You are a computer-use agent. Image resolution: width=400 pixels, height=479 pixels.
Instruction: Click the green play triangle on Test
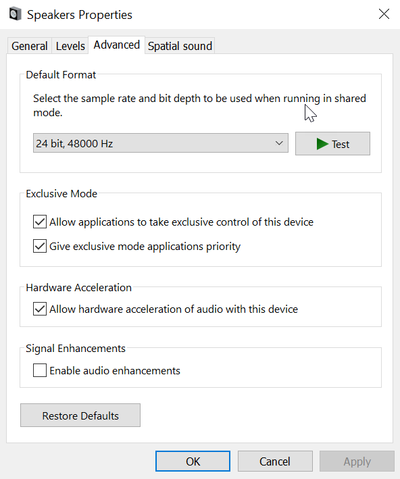click(x=322, y=144)
